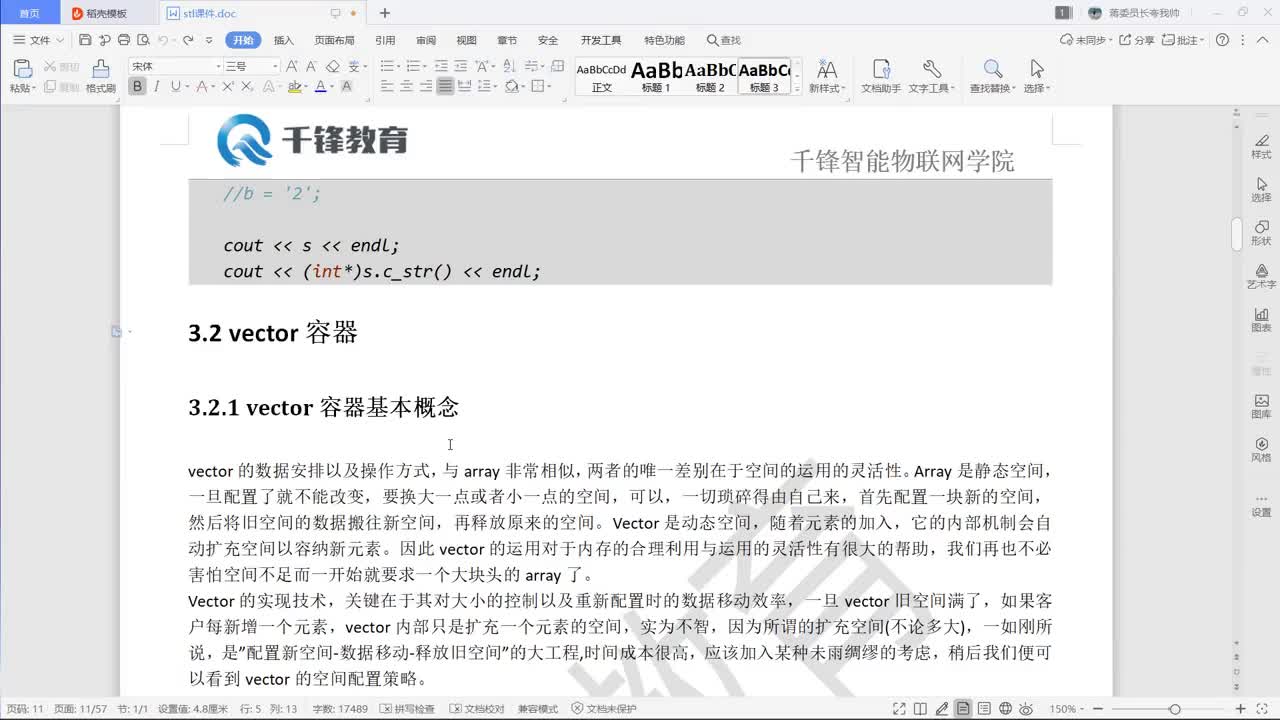Open the References (引用) tab
The height and width of the screenshot is (720, 1280).
(x=385, y=40)
